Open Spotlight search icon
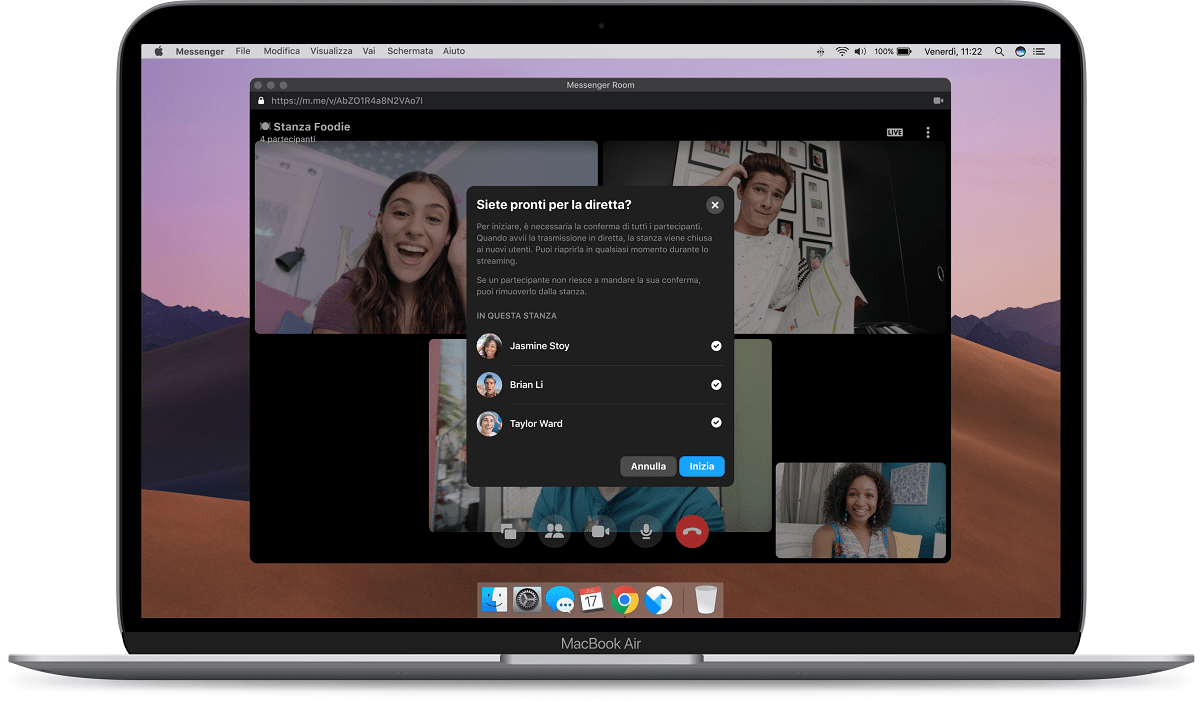1200x702 pixels. tap(999, 51)
